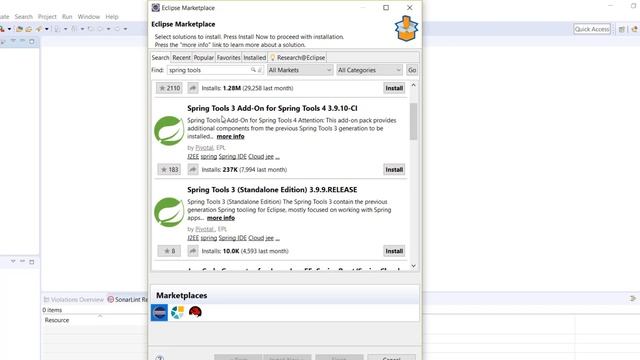Click the Go button next to categories
This screenshot has height=360, width=640.
pyautogui.click(x=412, y=70)
